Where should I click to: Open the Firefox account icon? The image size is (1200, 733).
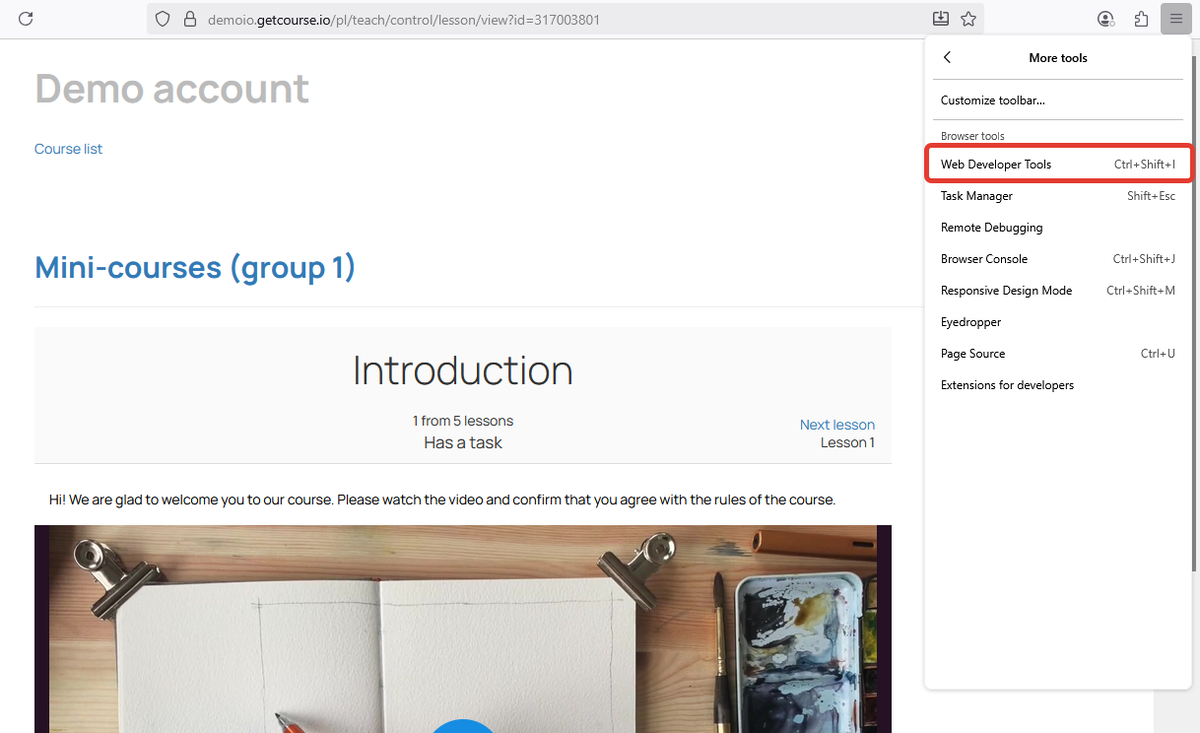[1105, 19]
